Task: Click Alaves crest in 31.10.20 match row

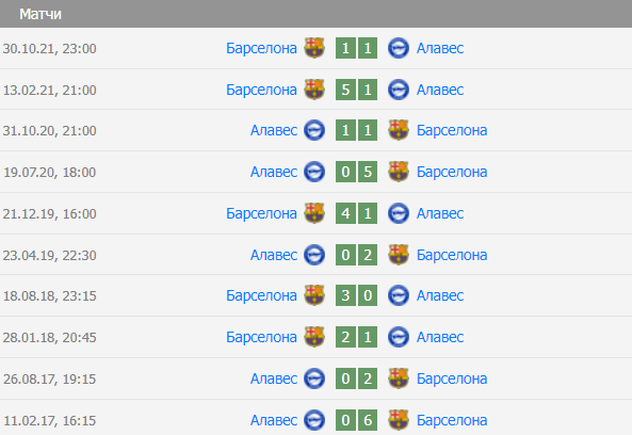Action: [314, 130]
